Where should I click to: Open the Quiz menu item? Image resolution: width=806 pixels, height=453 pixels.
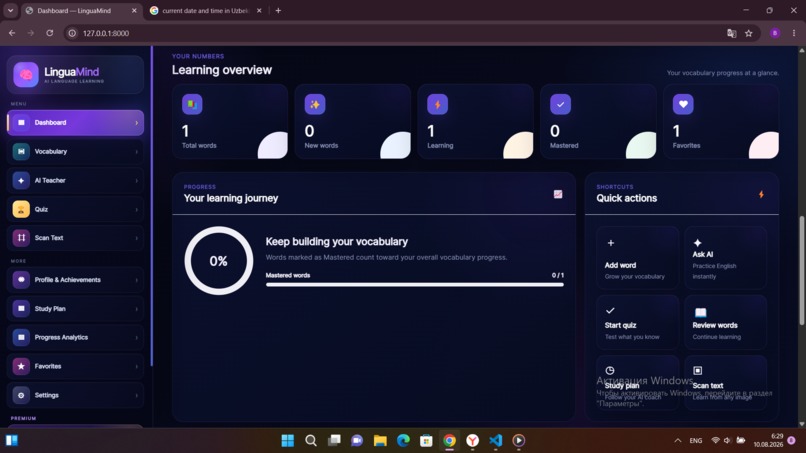76,209
